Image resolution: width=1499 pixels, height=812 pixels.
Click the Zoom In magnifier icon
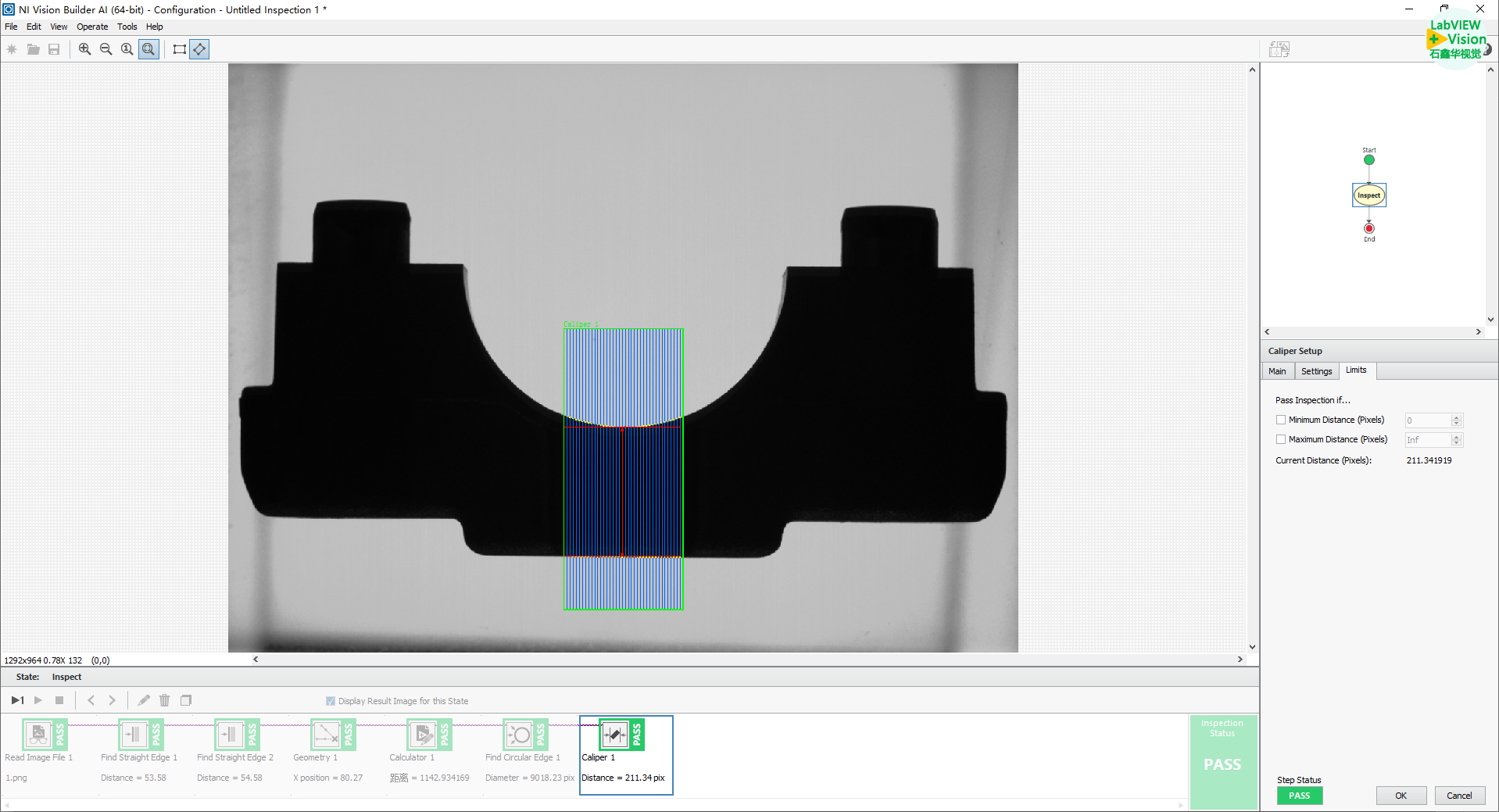tap(84, 49)
